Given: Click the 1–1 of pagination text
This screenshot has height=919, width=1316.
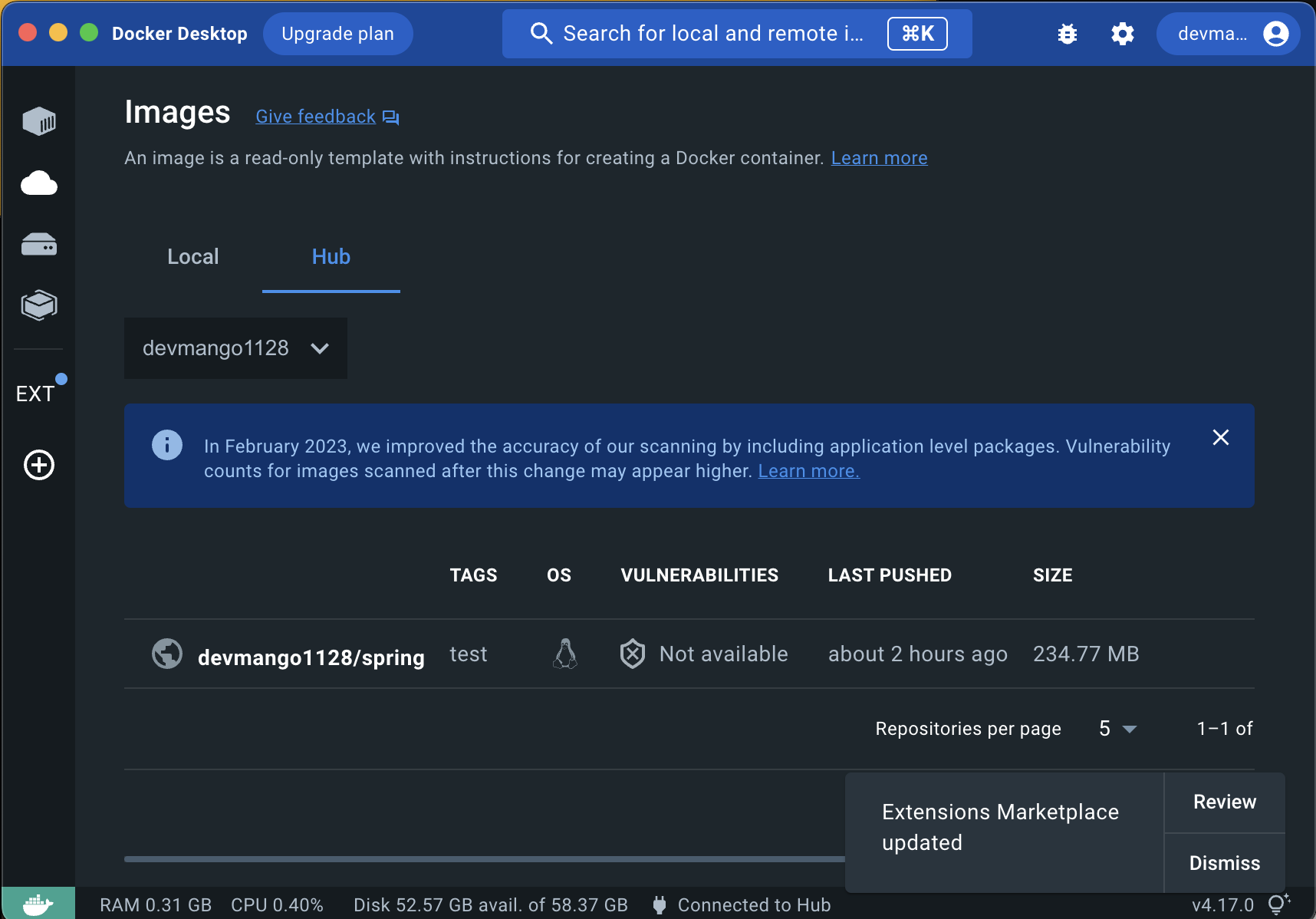Looking at the screenshot, I should 1225,729.
